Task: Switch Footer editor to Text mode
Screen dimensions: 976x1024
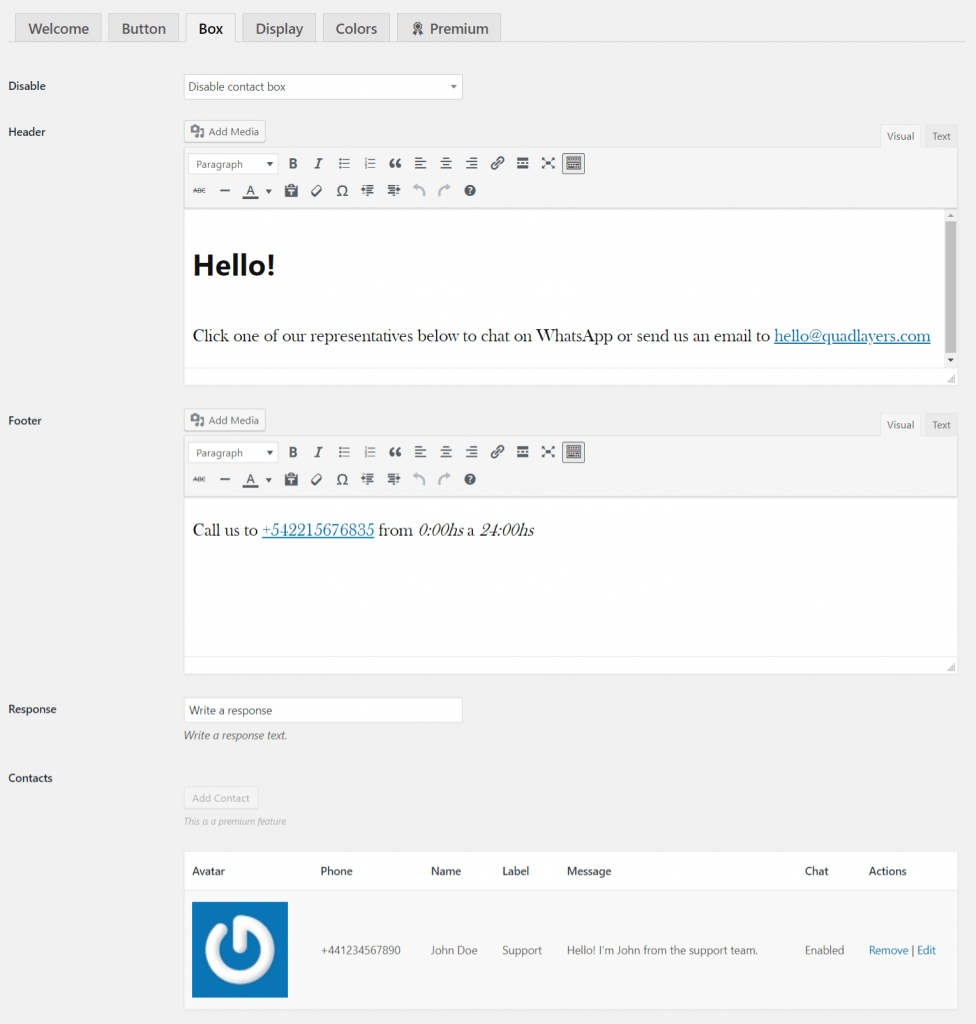Action: (x=941, y=424)
